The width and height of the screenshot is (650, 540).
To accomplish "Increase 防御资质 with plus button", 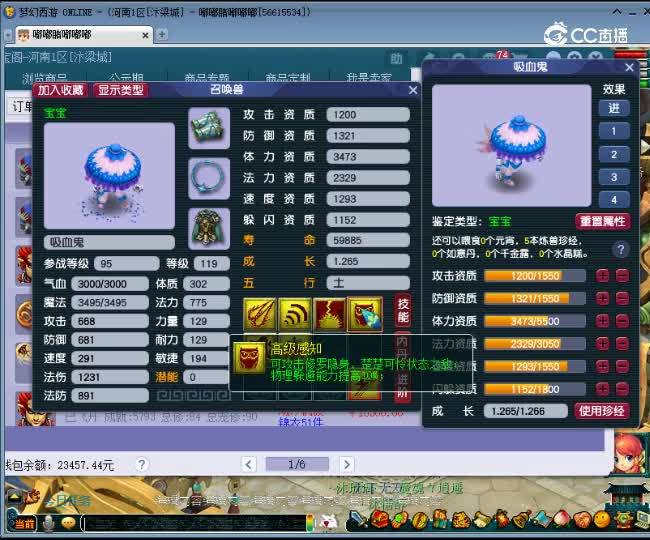I will (x=603, y=298).
